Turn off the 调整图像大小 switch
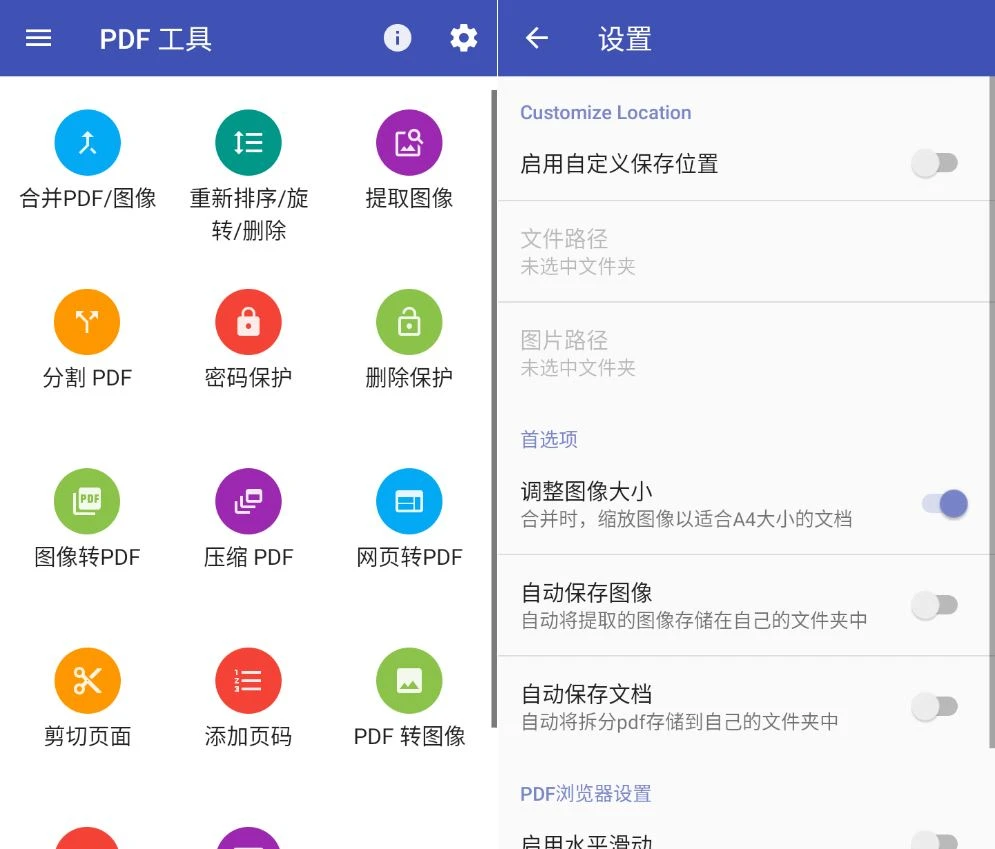This screenshot has height=849, width=995. pos(944,504)
